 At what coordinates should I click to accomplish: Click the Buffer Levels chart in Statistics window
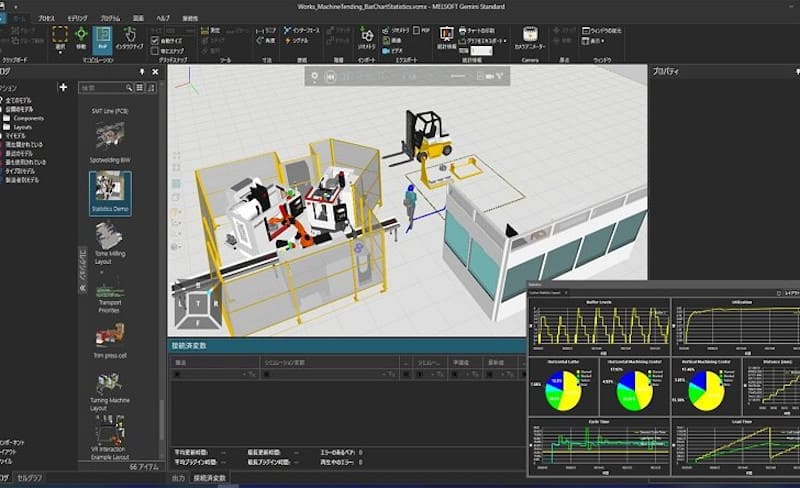[599, 327]
